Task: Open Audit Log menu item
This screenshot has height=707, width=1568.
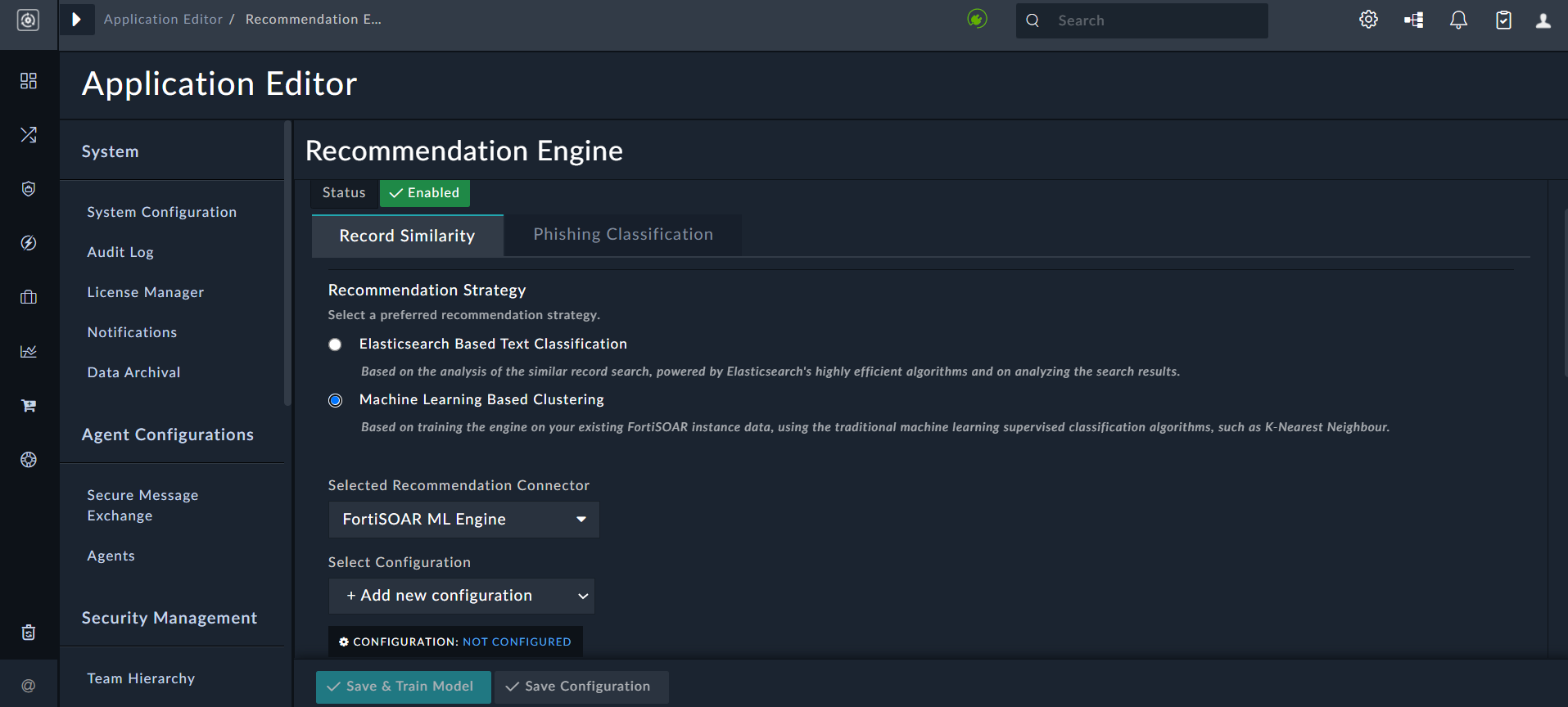Action: (120, 252)
